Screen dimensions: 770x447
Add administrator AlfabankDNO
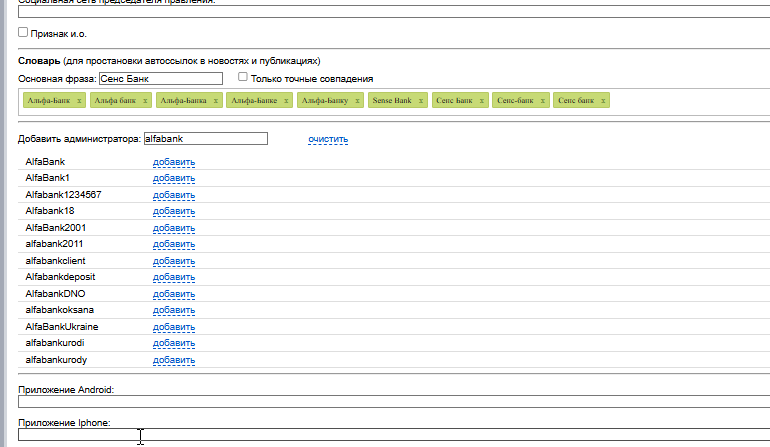174,294
